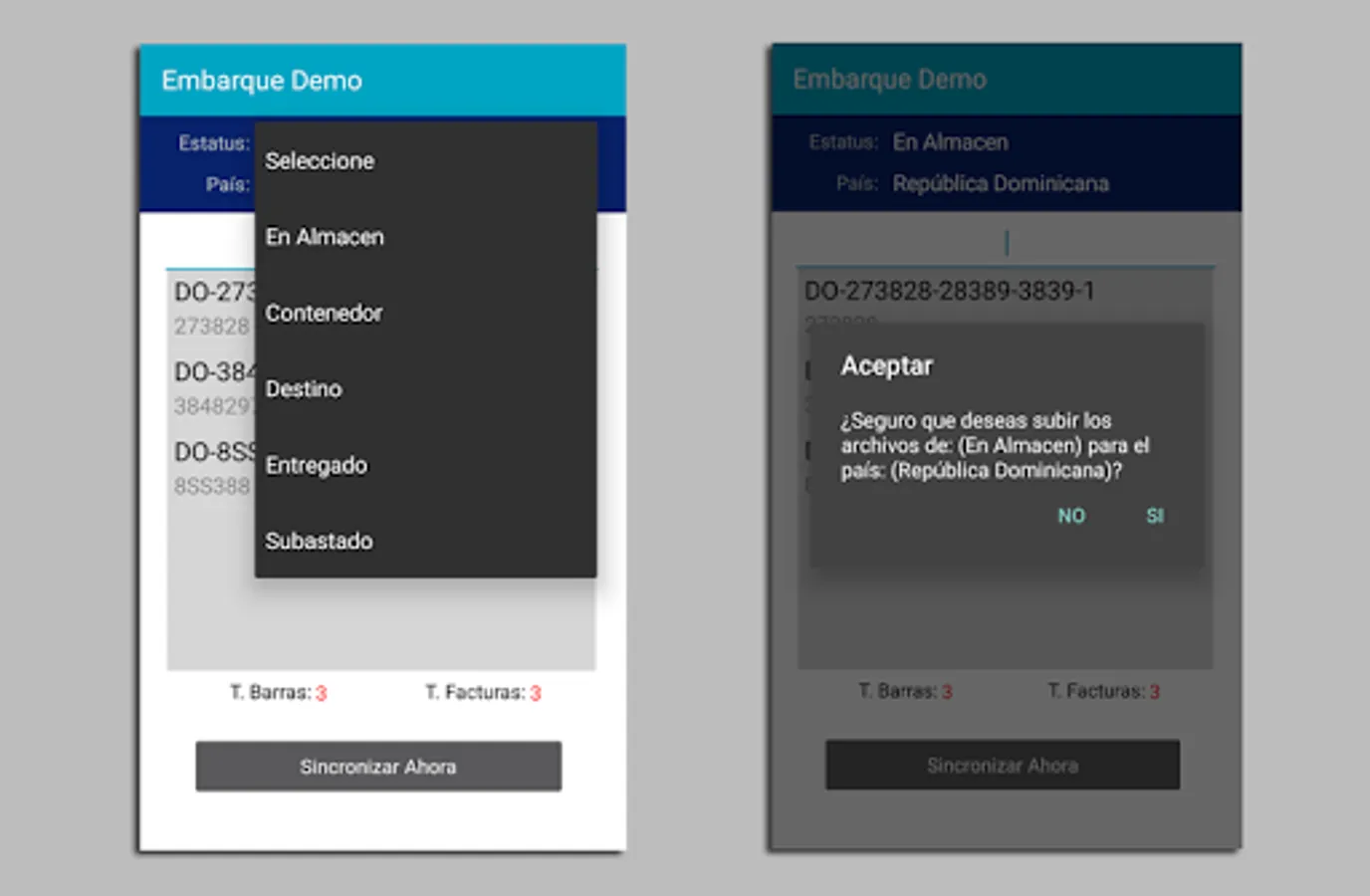Pick "Destino" from the status options

(304, 388)
